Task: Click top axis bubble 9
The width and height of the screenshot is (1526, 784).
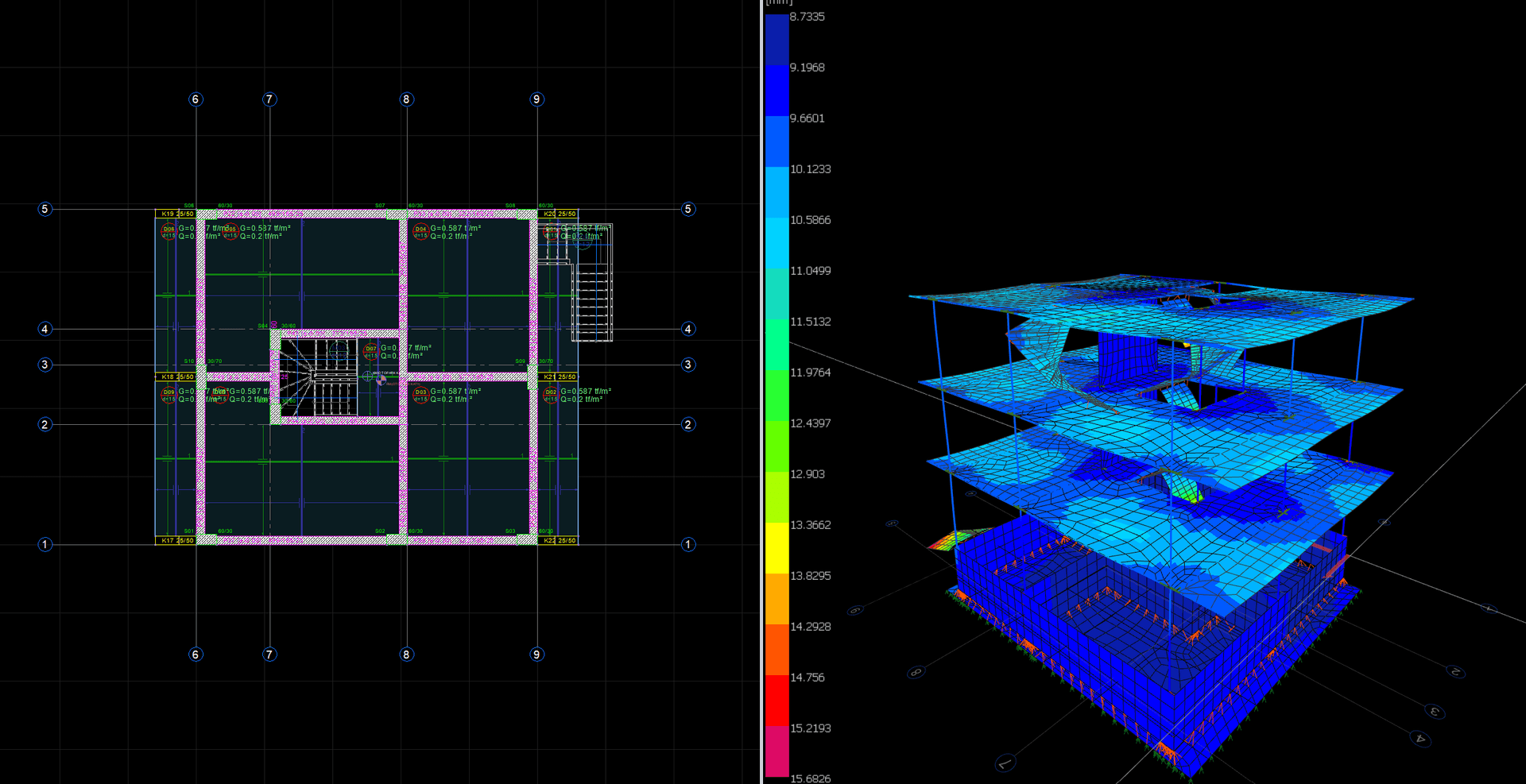Action: (536, 99)
